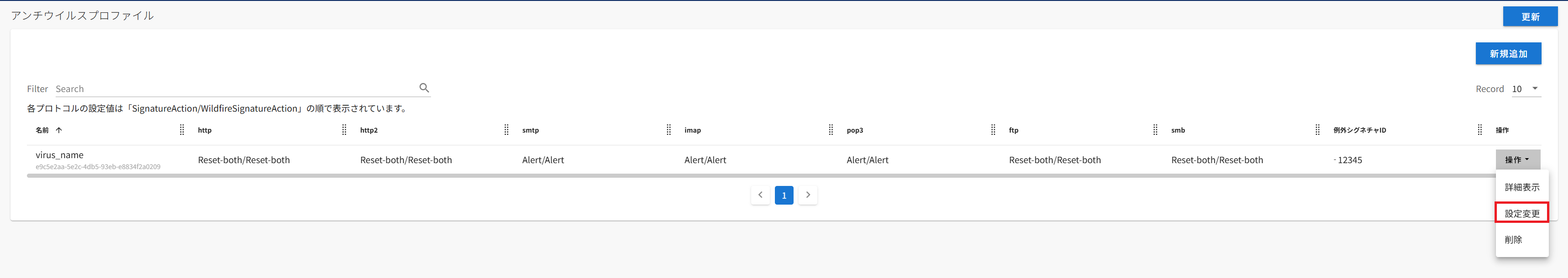Viewport: 1568px width, 278px height.
Task: Click column handle between smtp and imap
Action: 668,129
